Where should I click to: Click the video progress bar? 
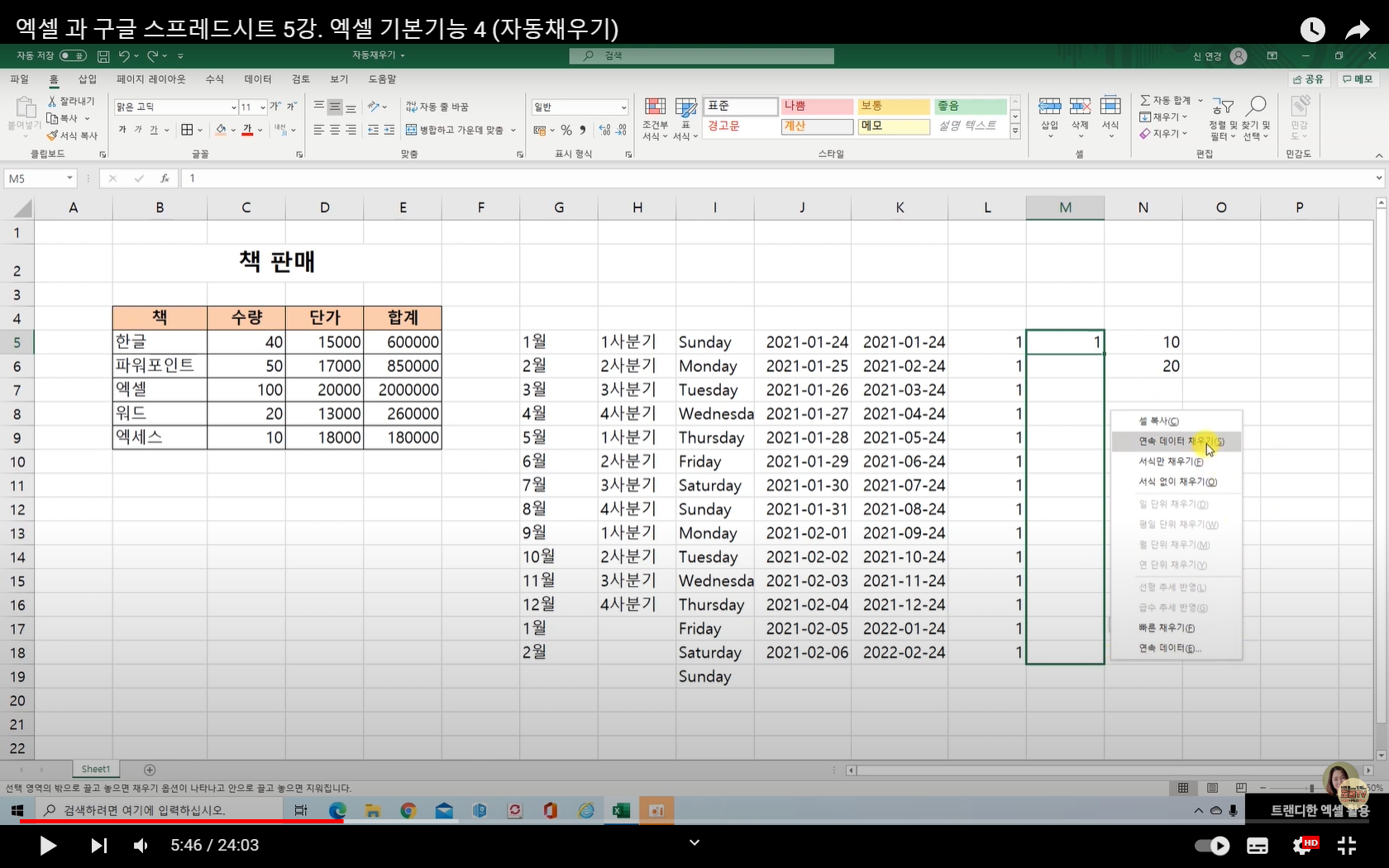coord(694,822)
